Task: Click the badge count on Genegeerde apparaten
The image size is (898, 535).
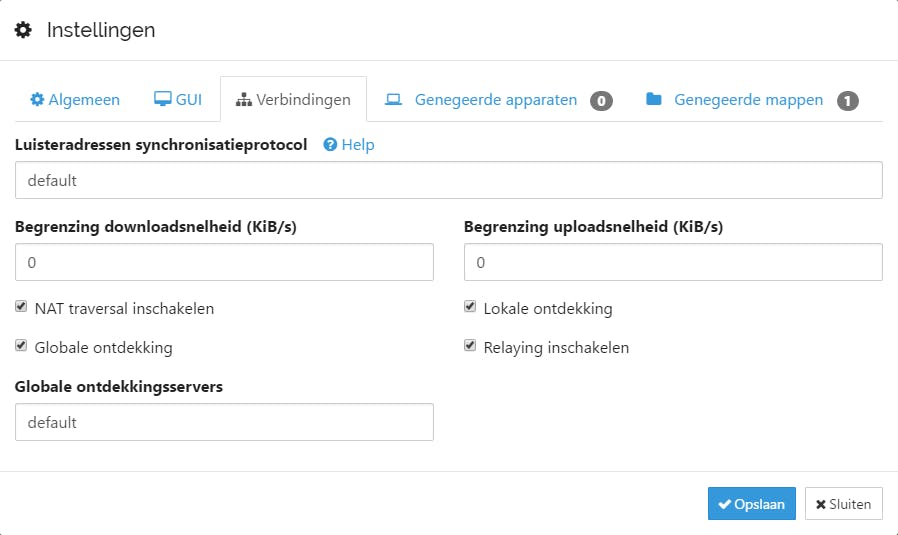Action: (x=601, y=100)
